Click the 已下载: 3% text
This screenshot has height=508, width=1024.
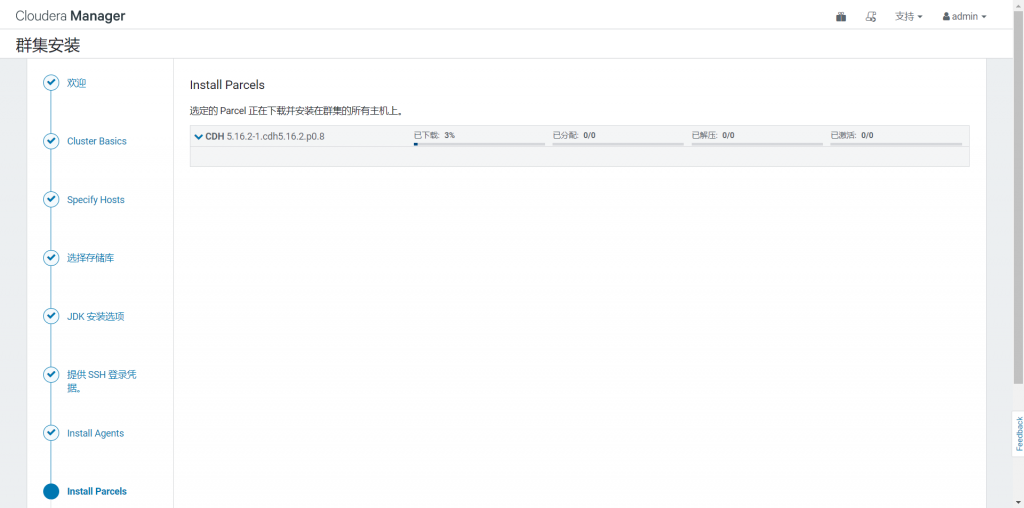pyautogui.click(x=434, y=135)
